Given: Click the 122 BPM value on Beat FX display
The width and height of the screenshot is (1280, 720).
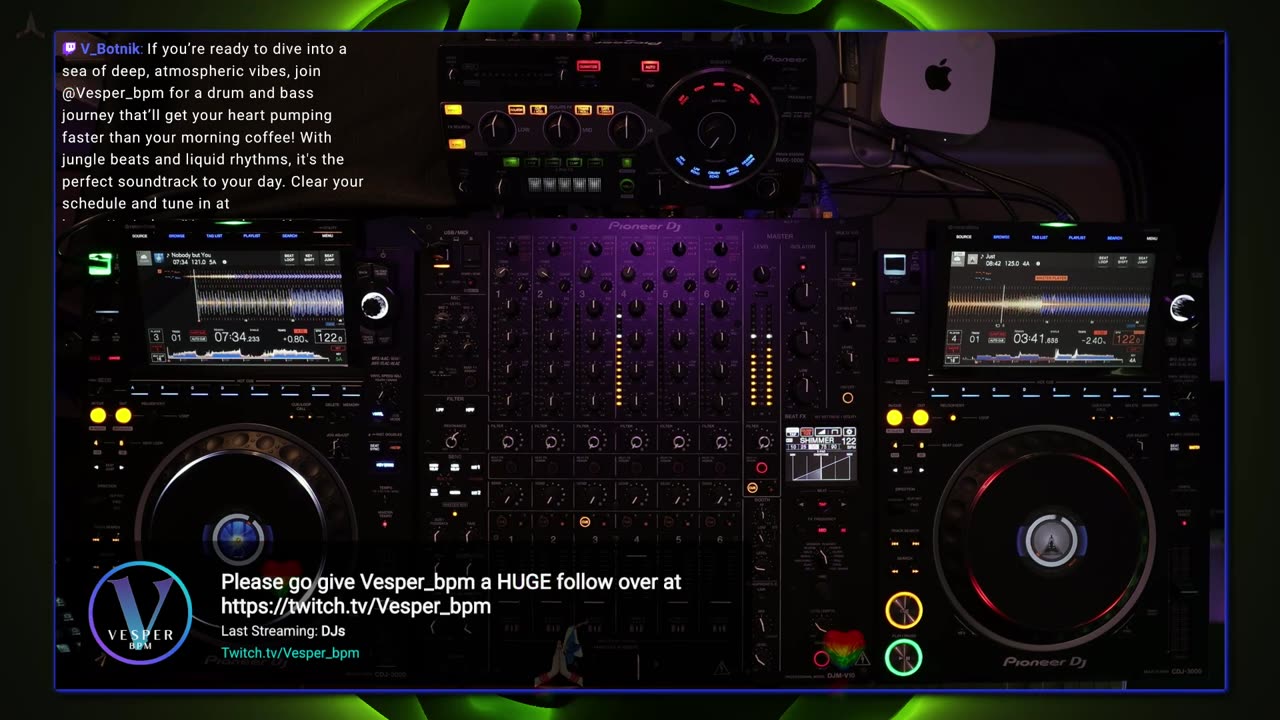Looking at the screenshot, I should coord(847,440).
